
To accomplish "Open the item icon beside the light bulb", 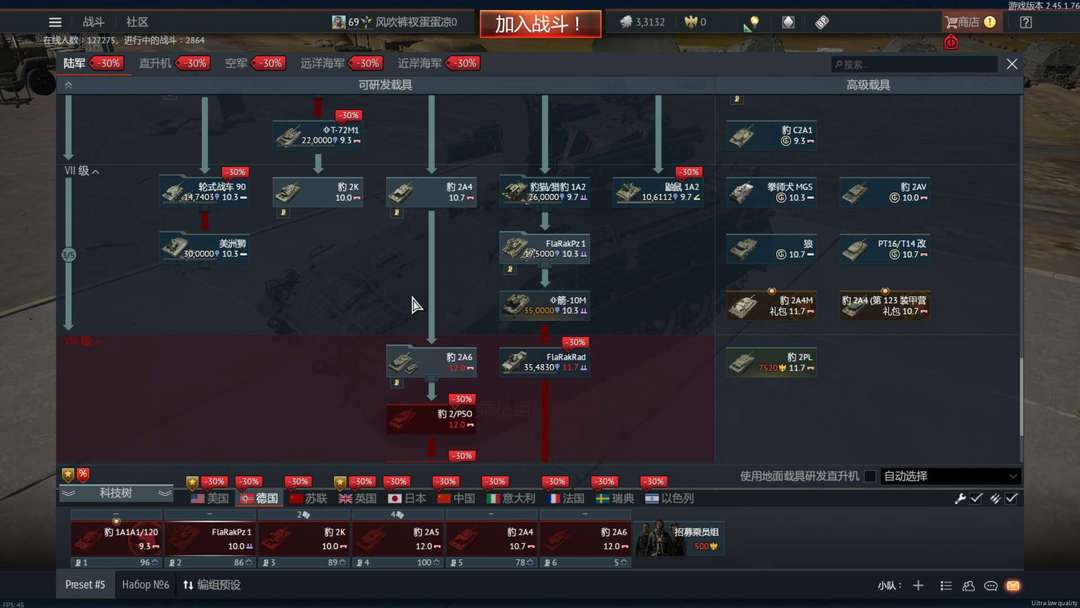I will coord(788,22).
